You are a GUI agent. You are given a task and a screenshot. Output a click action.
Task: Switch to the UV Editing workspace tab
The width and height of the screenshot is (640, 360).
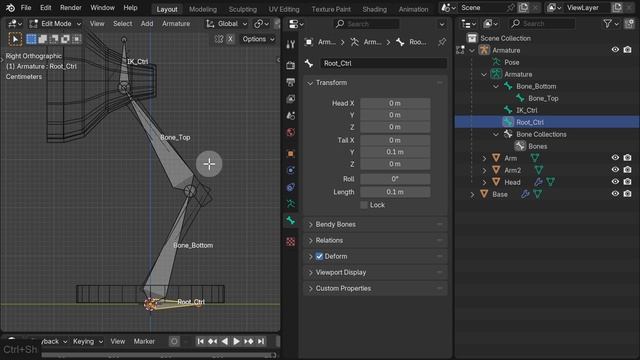click(x=284, y=9)
